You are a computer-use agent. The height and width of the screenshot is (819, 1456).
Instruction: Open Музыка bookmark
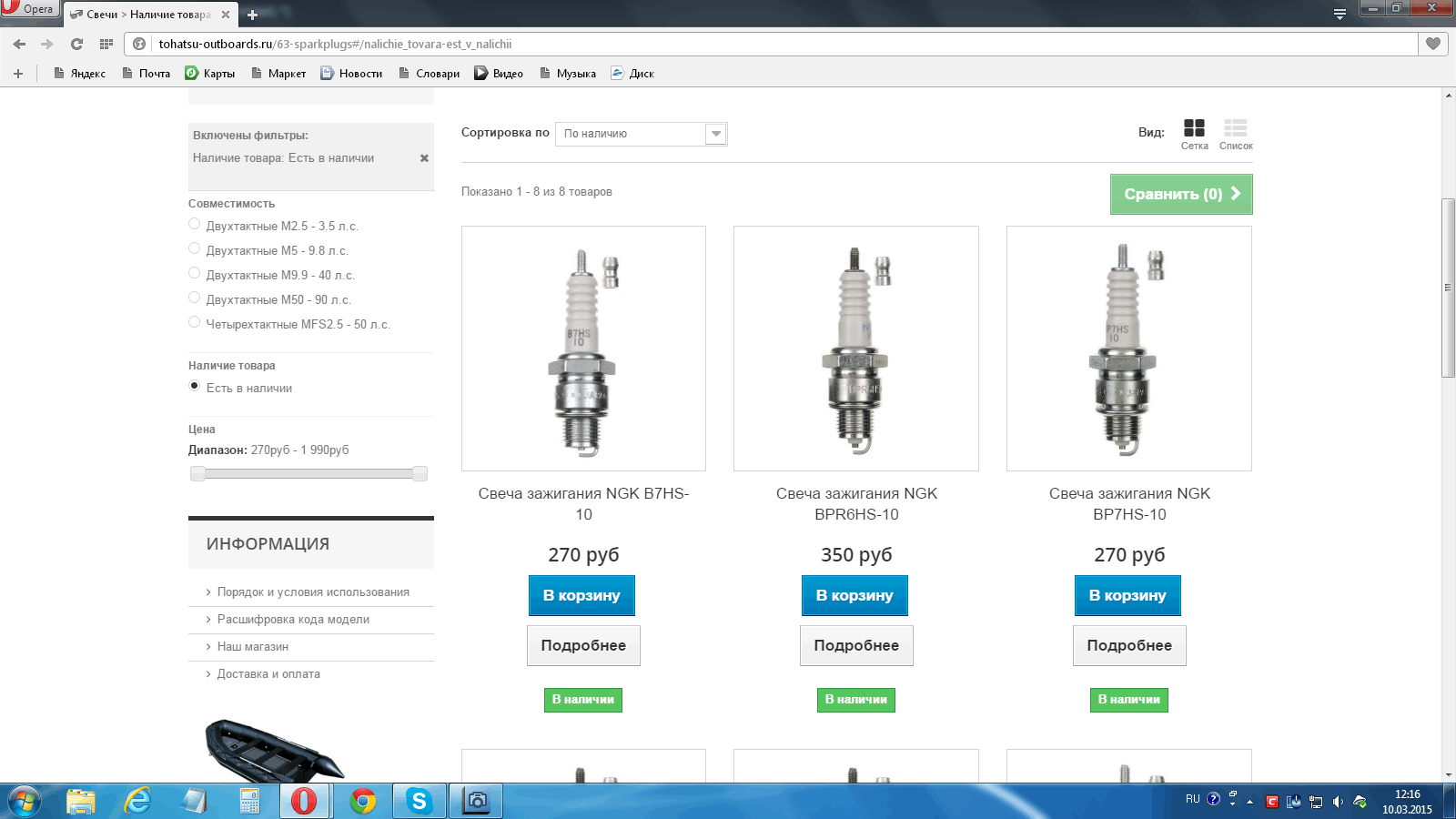568,74
